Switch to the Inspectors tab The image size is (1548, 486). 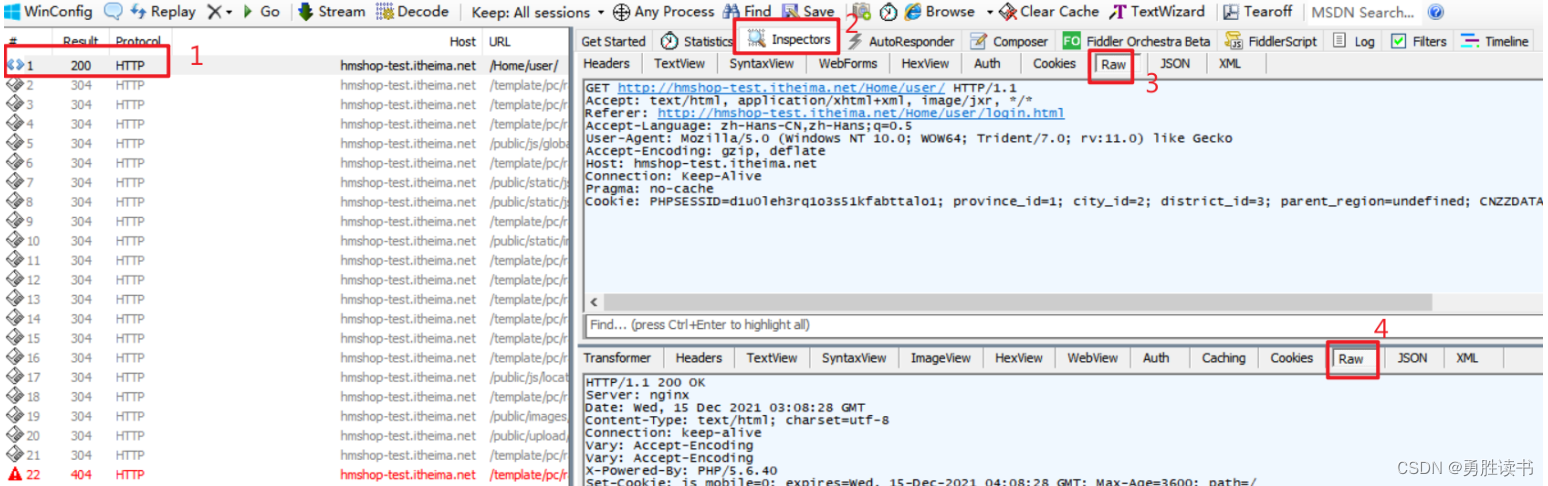pyautogui.click(x=789, y=40)
